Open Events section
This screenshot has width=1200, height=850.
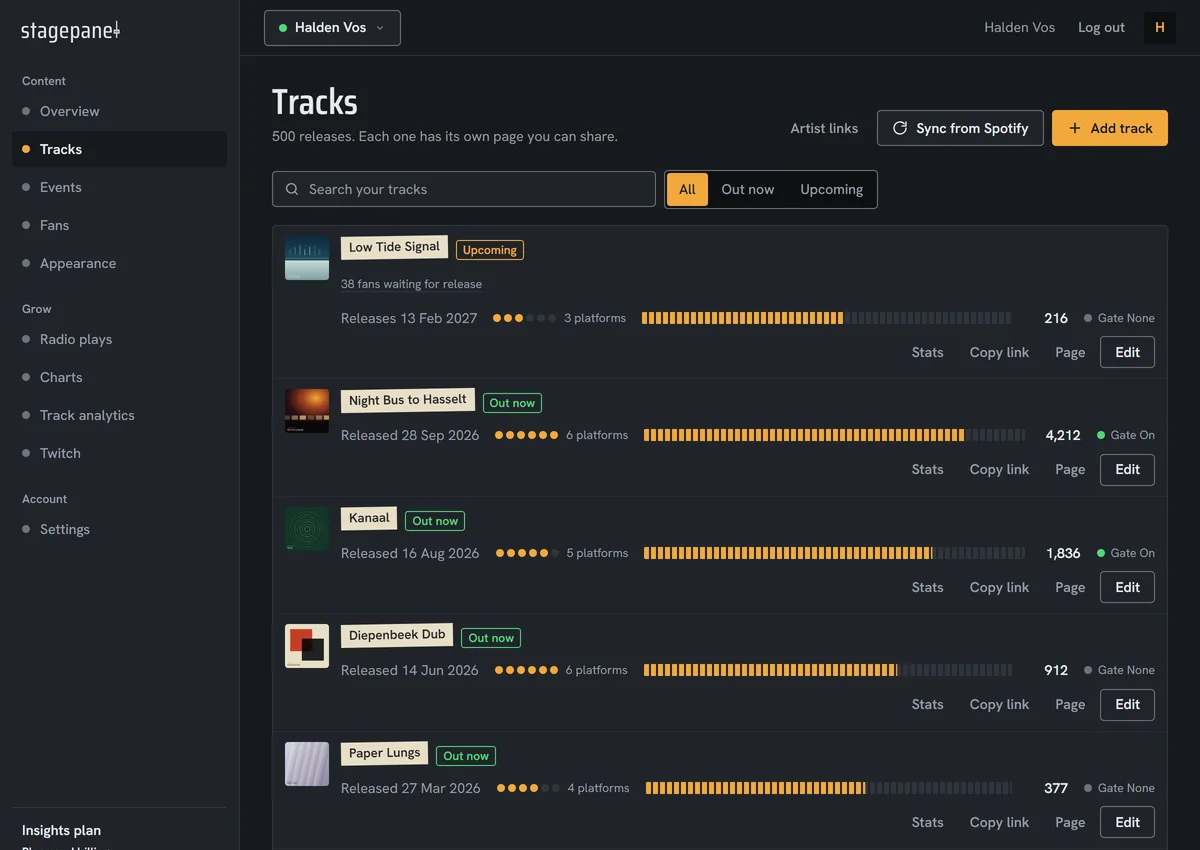(x=119, y=187)
